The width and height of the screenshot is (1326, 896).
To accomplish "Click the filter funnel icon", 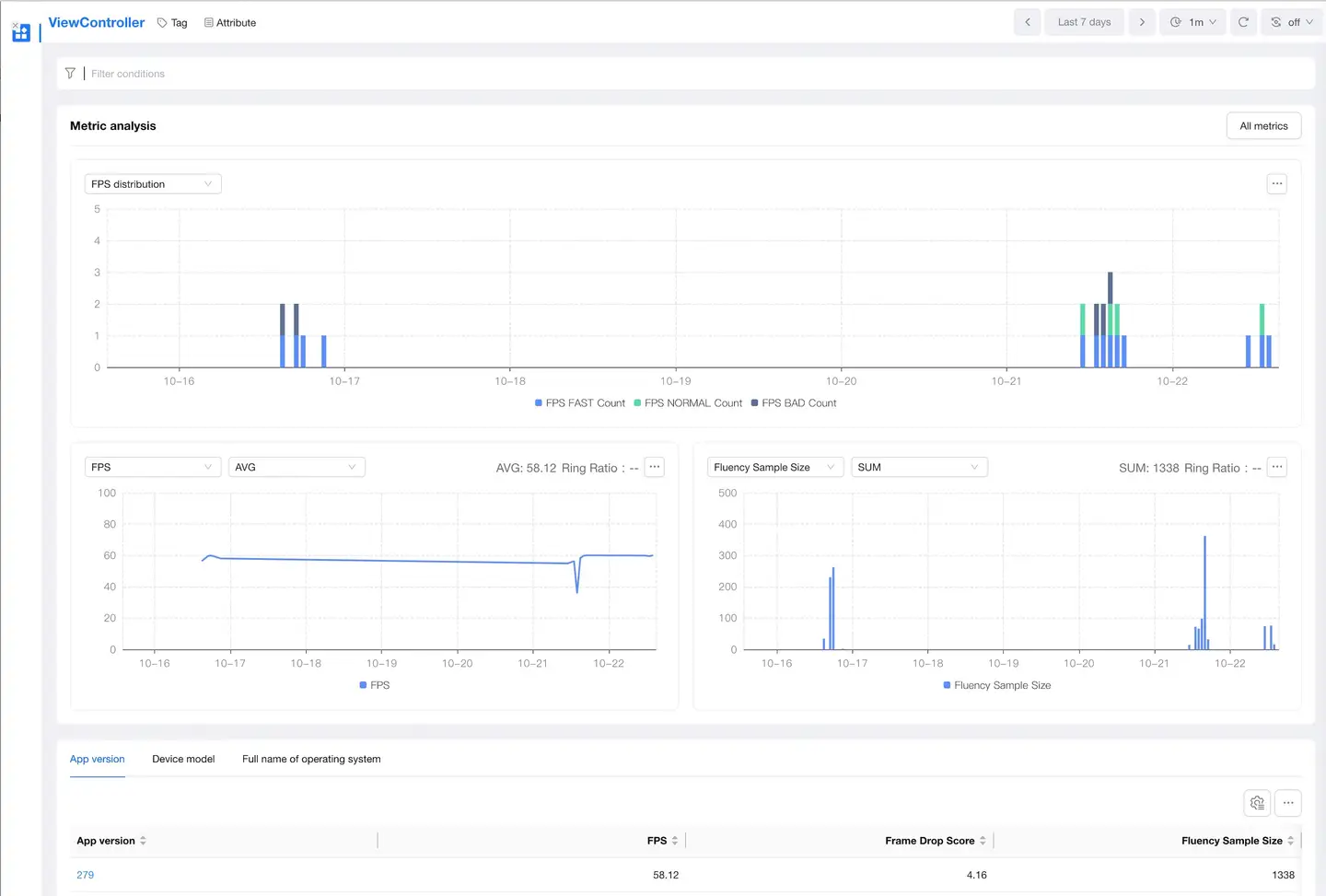I will tap(70, 74).
